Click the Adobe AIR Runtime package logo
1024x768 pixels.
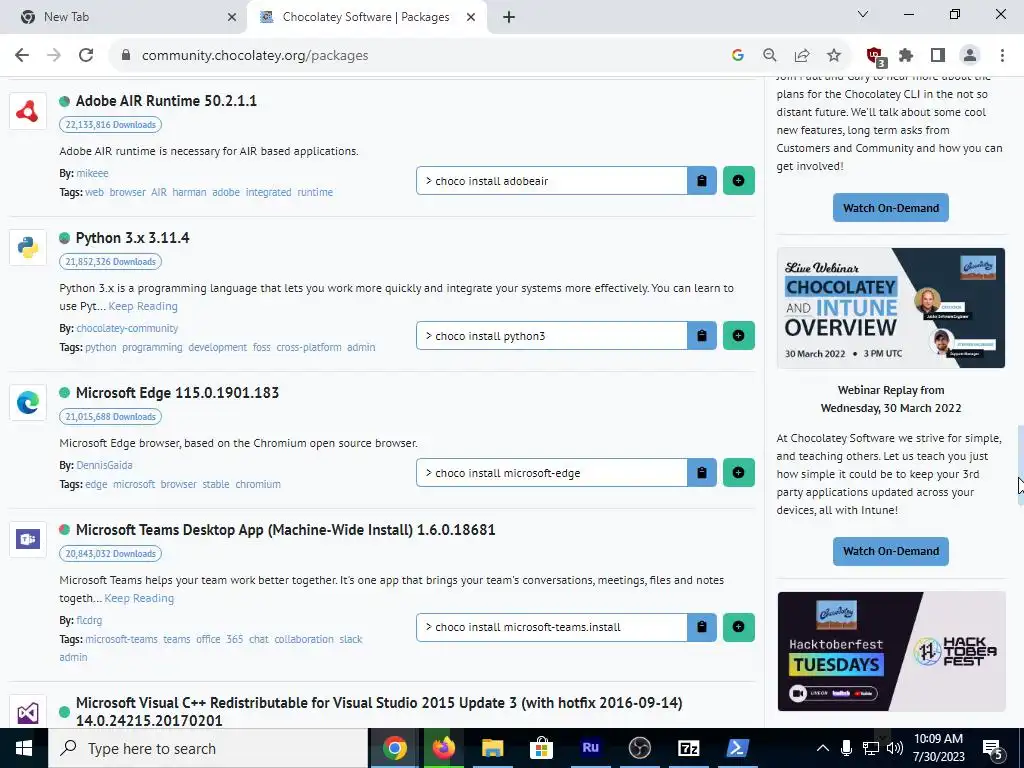point(27,111)
